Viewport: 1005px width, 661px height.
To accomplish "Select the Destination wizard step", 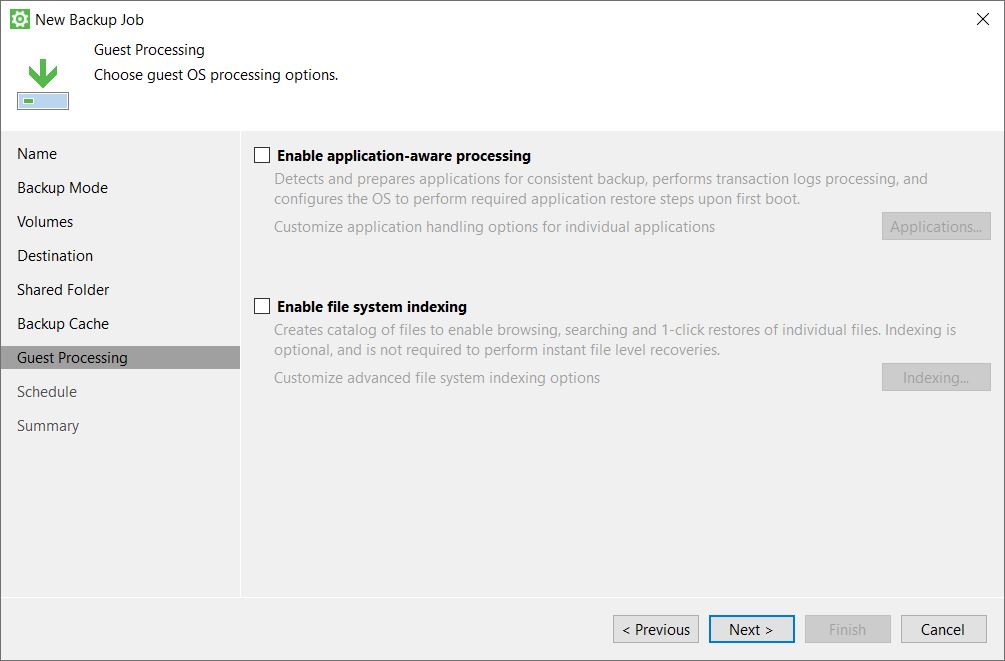I will [55, 256].
